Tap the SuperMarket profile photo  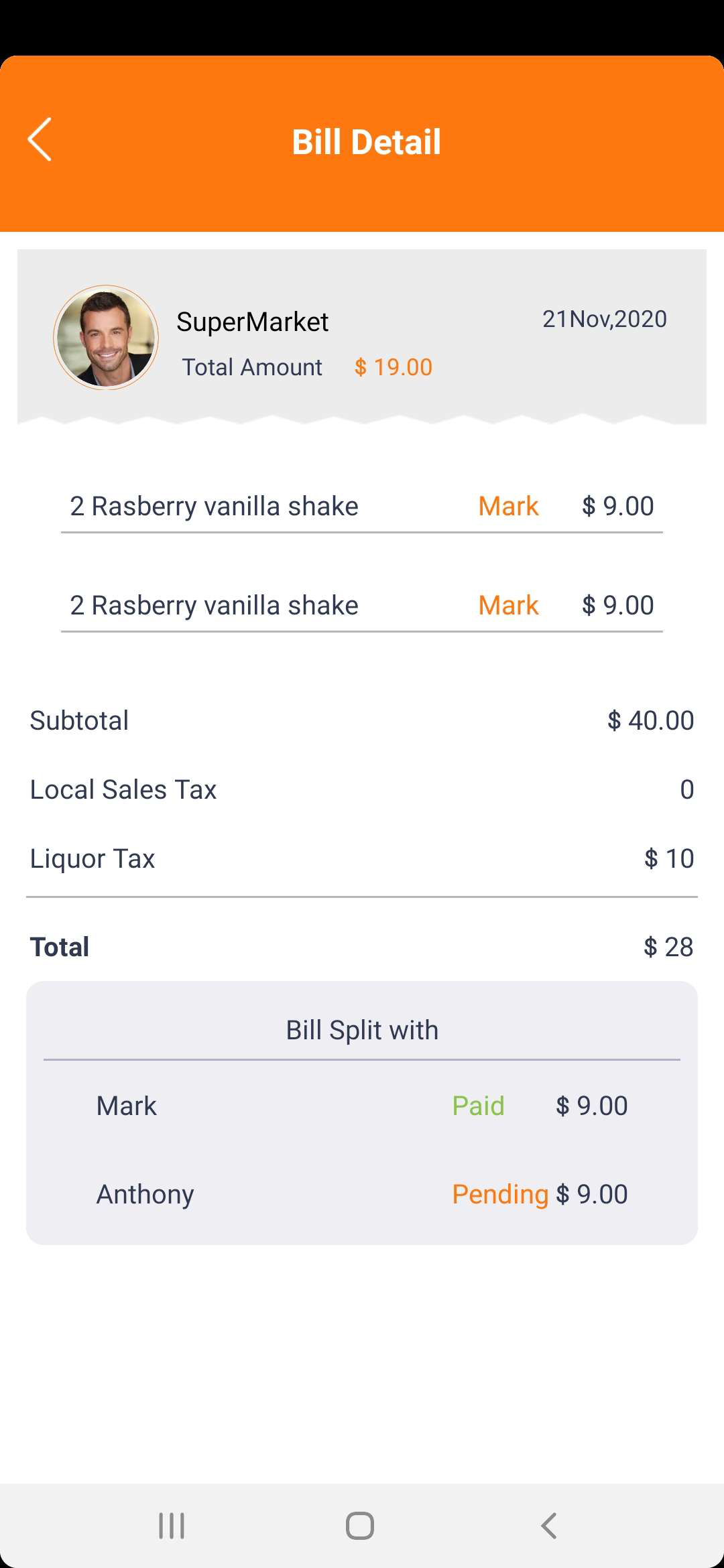[106, 338]
